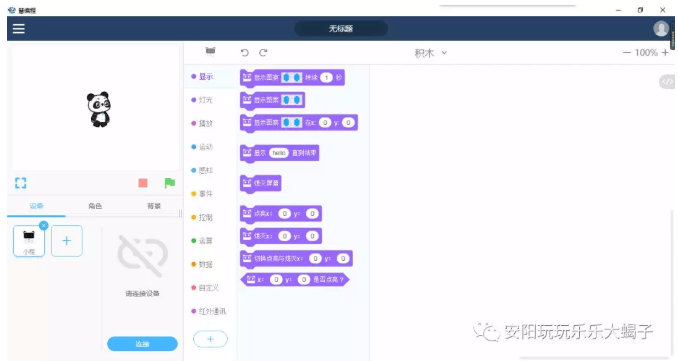This screenshot has height=361, width=678.
Task: Click the hello text field in display block
Action: pyautogui.click(x=278, y=153)
